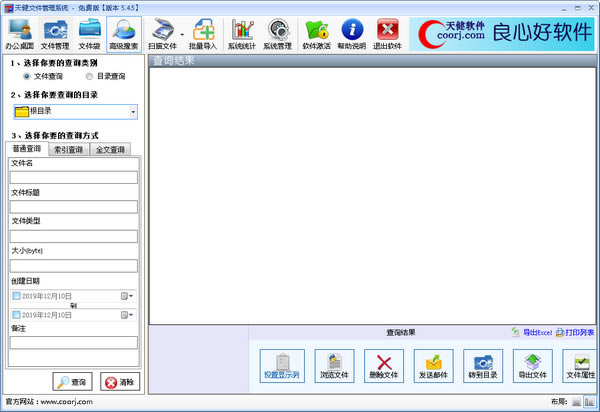Screen dimensions: 600x412
Task: Click the 浏览文件 button
Action: tap(334, 366)
